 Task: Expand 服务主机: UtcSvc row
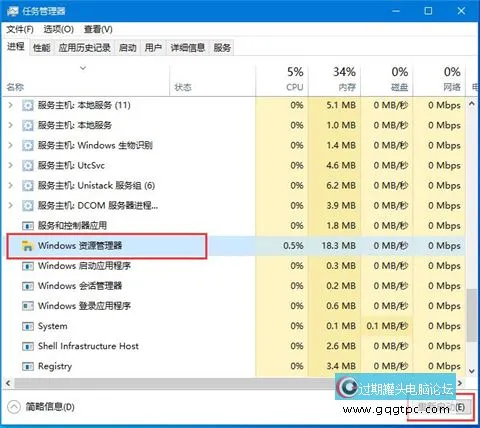click(10, 165)
